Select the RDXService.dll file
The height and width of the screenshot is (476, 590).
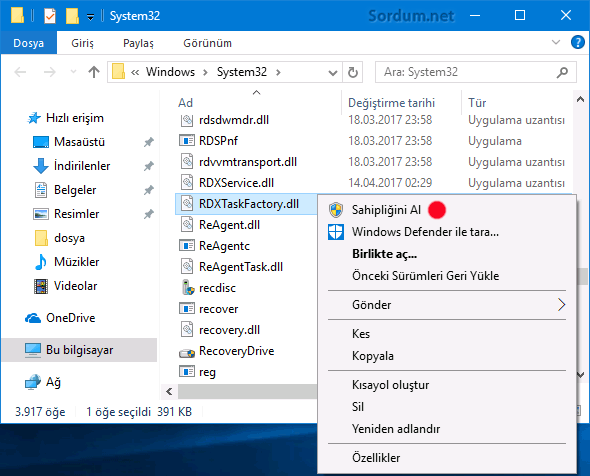point(236,183)
